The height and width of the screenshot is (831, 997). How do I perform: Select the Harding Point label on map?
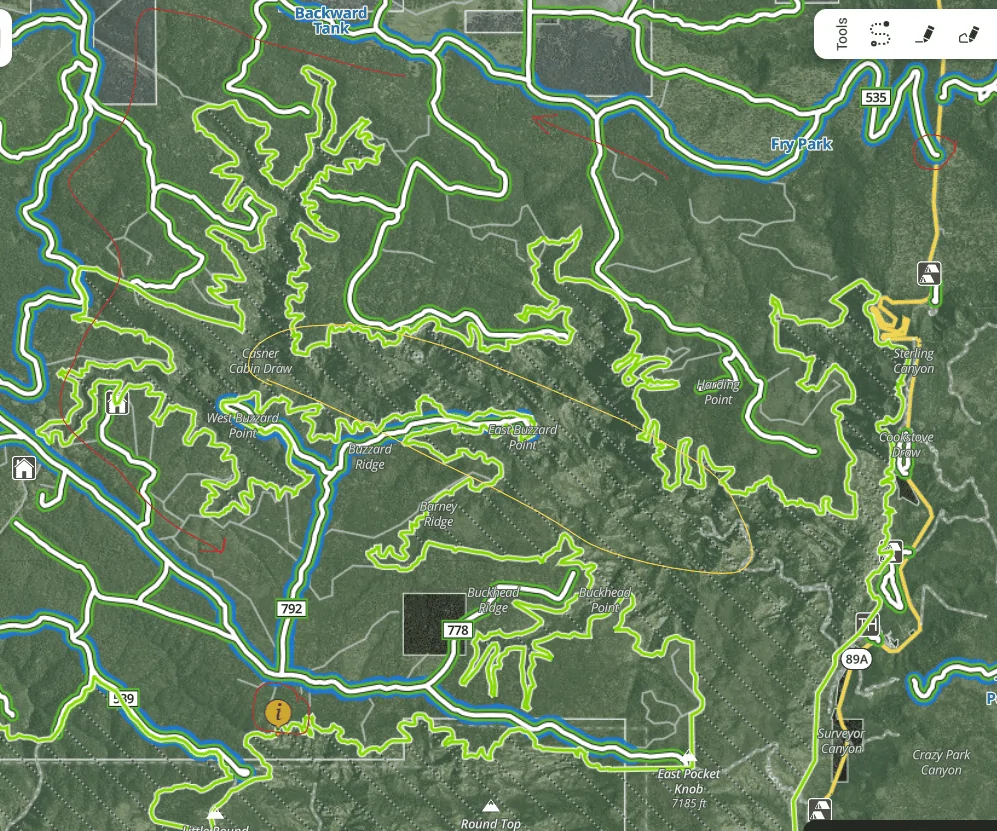718,392
